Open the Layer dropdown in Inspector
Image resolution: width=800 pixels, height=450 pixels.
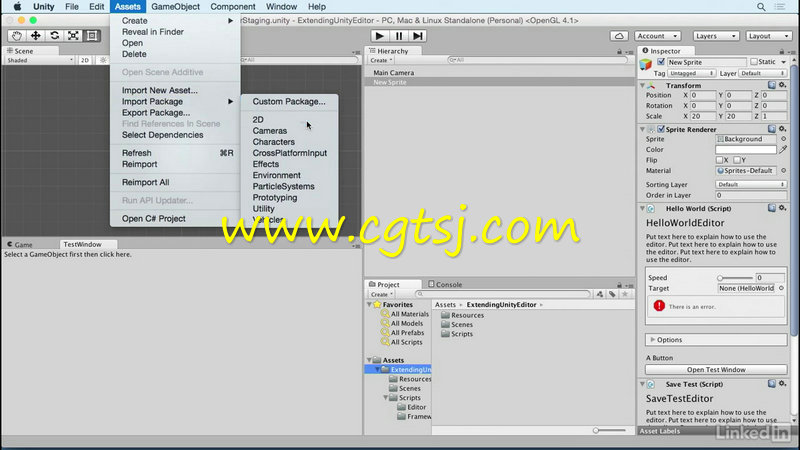762,73
